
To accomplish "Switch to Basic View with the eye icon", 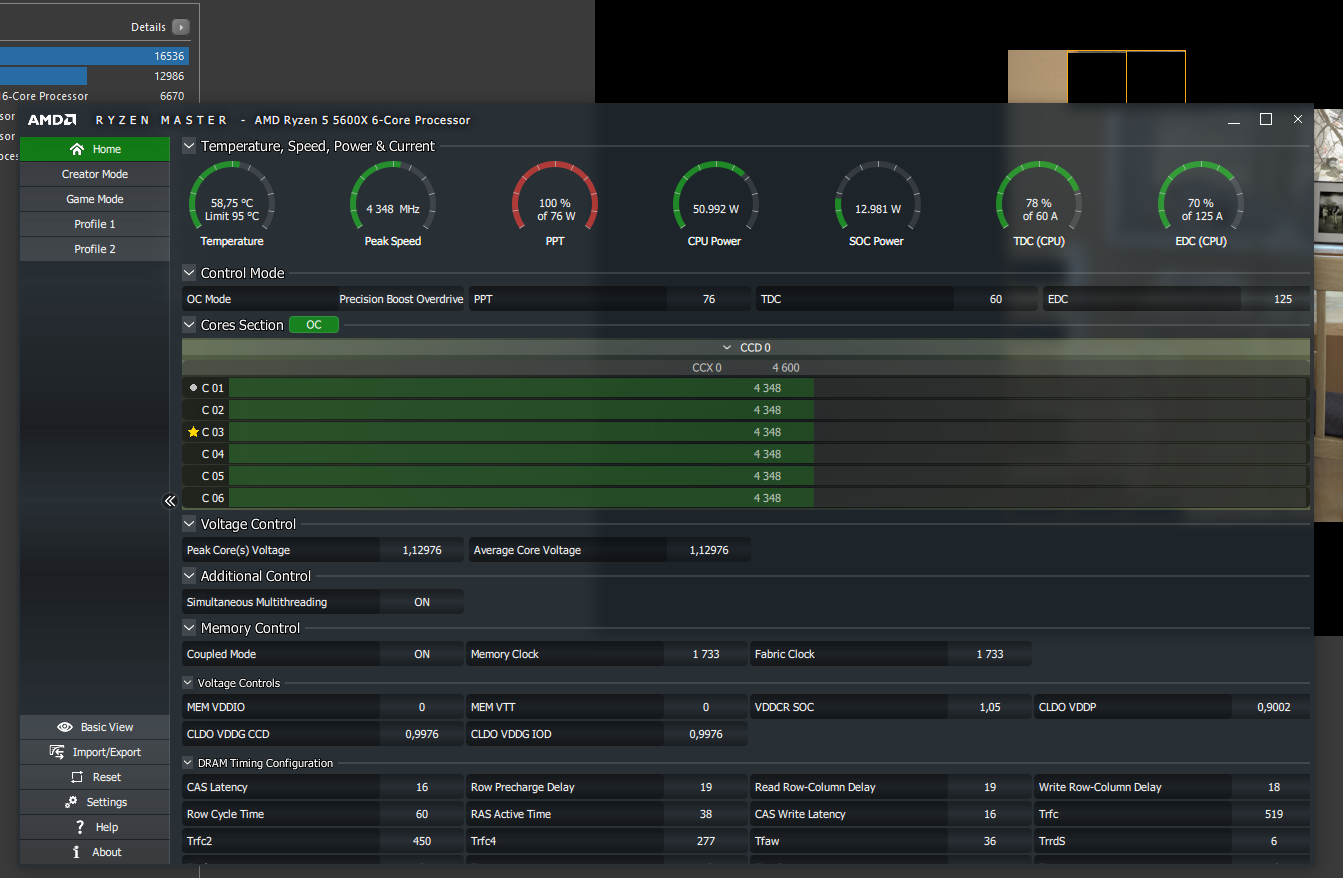I will pyautogui.click(x=95, y=727).
